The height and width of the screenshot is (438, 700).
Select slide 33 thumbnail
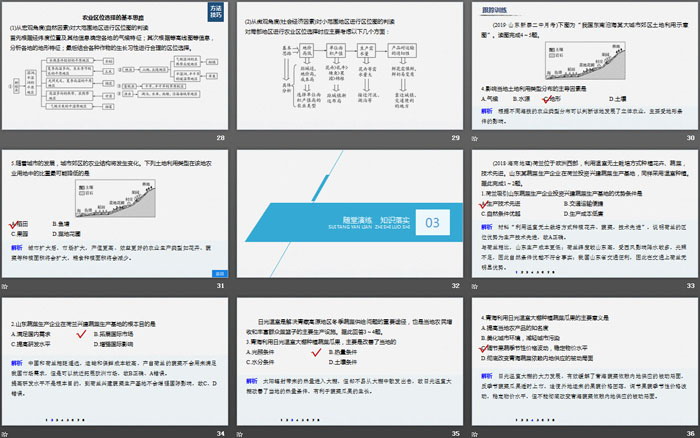click(x=585, y=213)
